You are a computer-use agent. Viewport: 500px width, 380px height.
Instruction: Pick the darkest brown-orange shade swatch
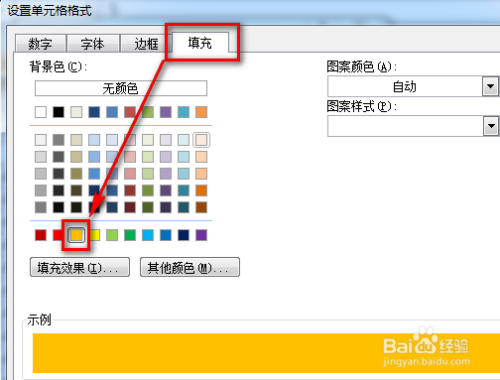click(201, 207)
